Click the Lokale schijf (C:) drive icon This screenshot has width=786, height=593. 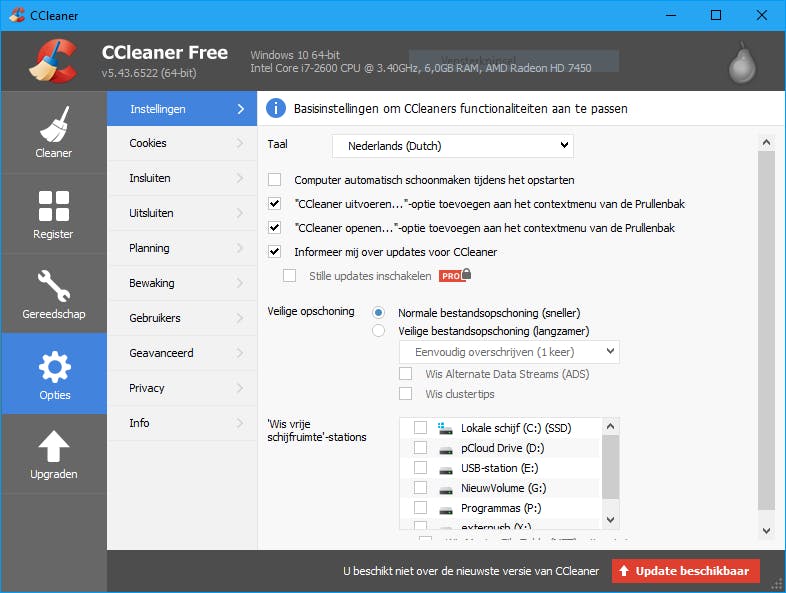445,428
